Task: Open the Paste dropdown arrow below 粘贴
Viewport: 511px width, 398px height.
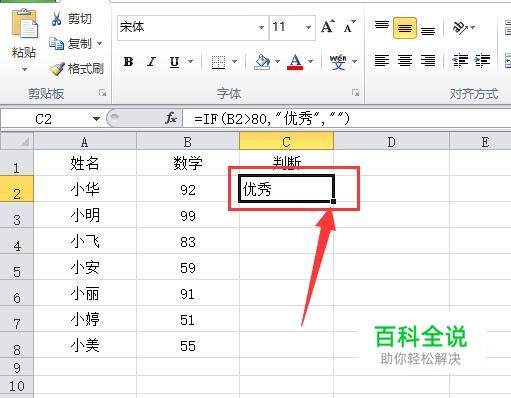Action: point(24,69)
